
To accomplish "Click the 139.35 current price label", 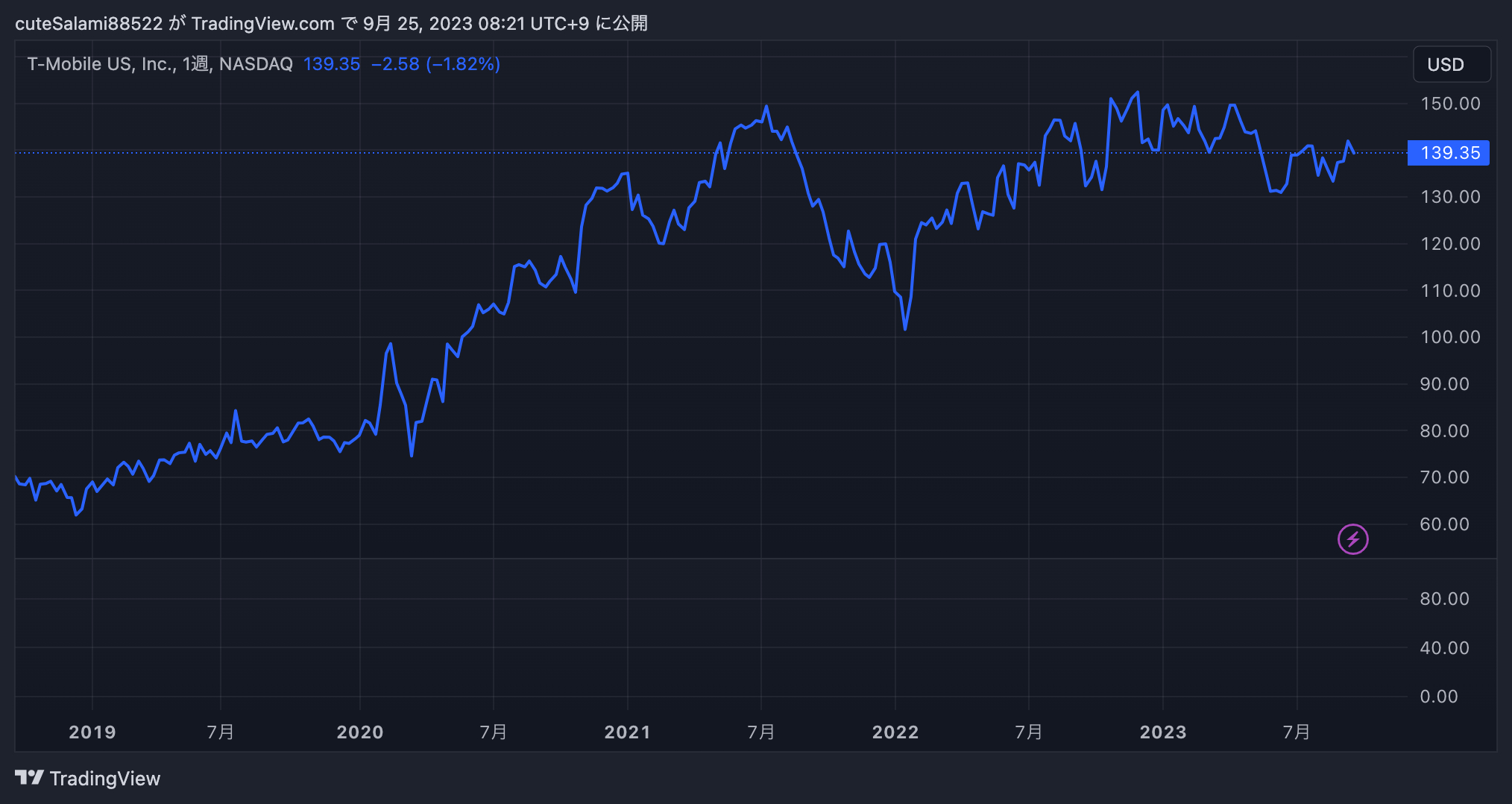I will click(1448, 153).
